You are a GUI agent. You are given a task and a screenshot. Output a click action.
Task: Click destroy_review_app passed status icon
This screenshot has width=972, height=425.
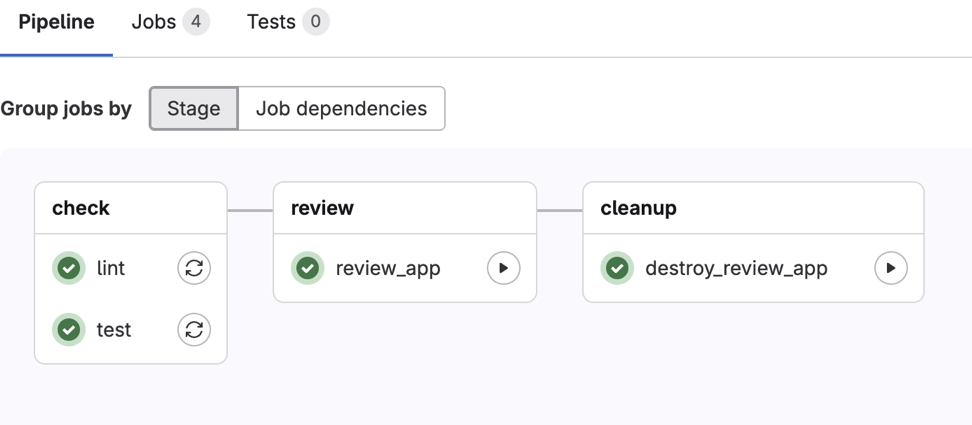[x=617, y=268]
